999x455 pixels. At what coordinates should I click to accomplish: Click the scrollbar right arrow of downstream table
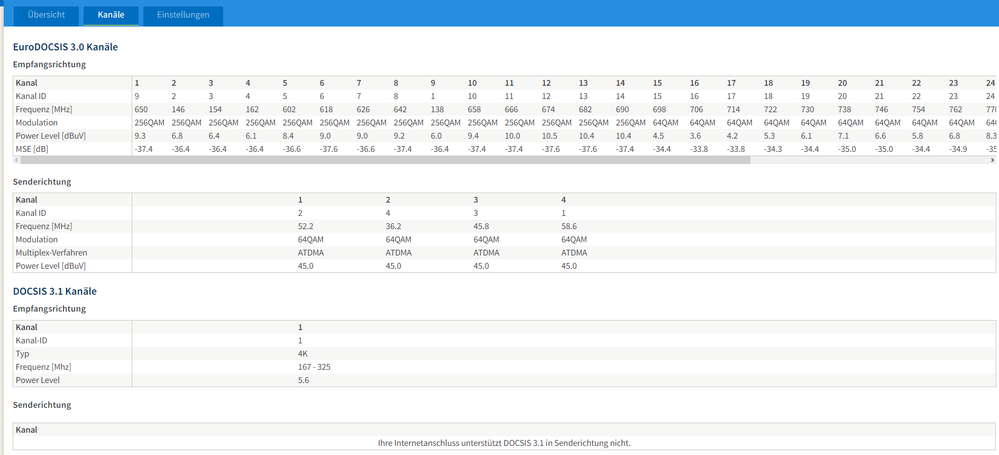[x=992, y=160]
